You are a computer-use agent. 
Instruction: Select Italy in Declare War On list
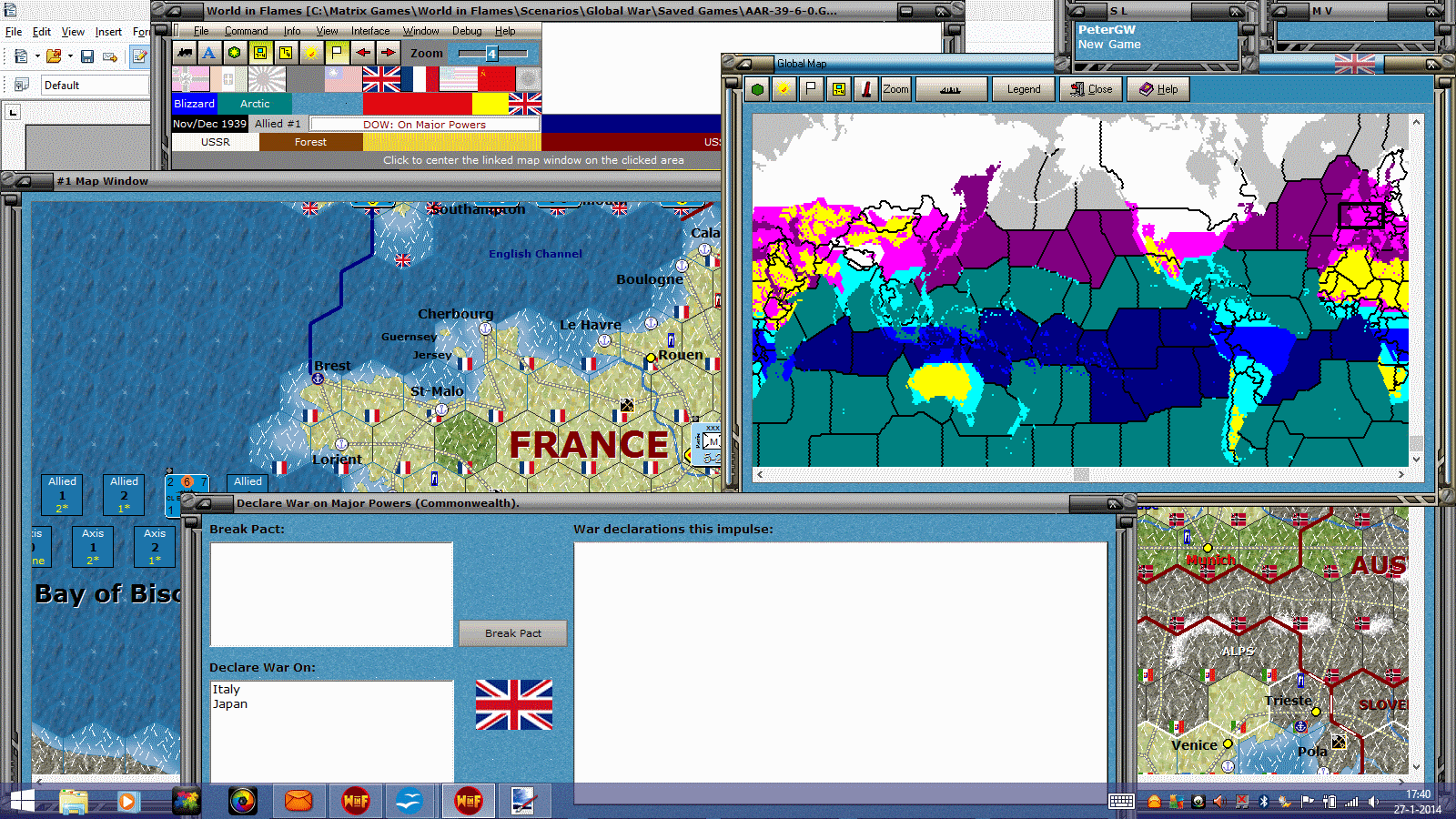227,689
